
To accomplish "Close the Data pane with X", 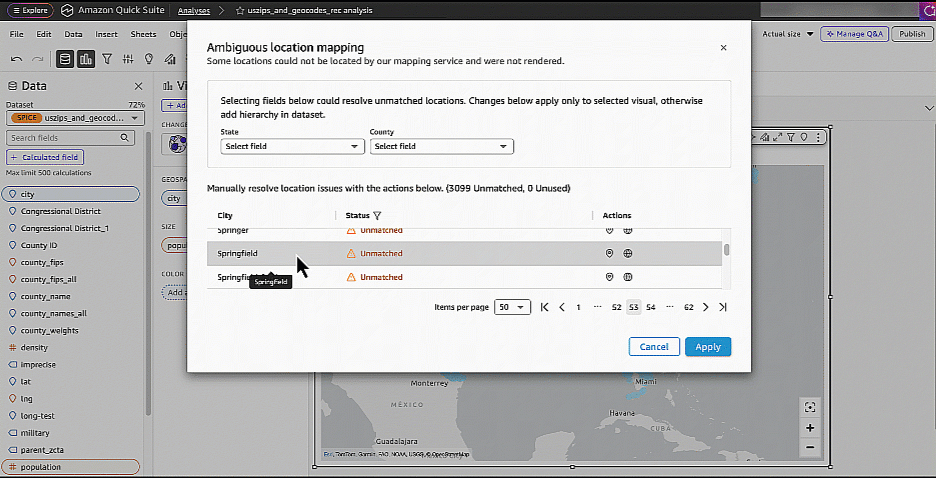I will [138, 87].
